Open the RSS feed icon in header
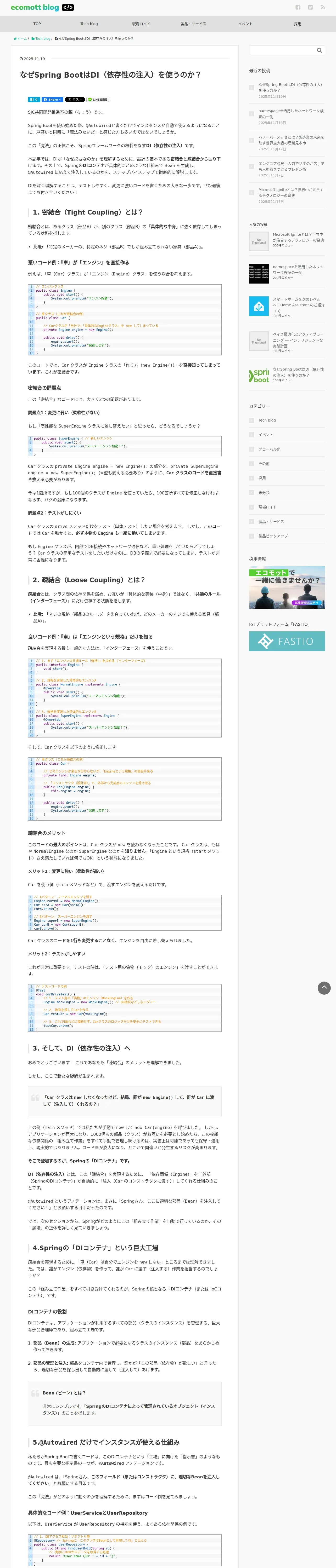Image resolution: width=336 pixels, height=1568 pixels. (x=323, y=7)
